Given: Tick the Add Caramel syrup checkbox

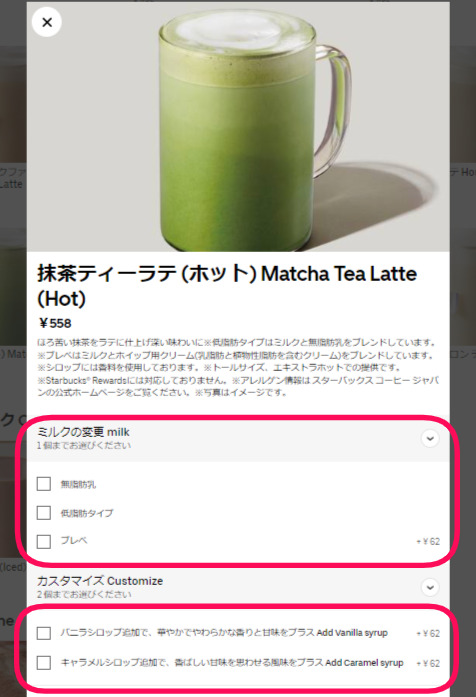Looking at the screenshot, I should tap(44, 663).
